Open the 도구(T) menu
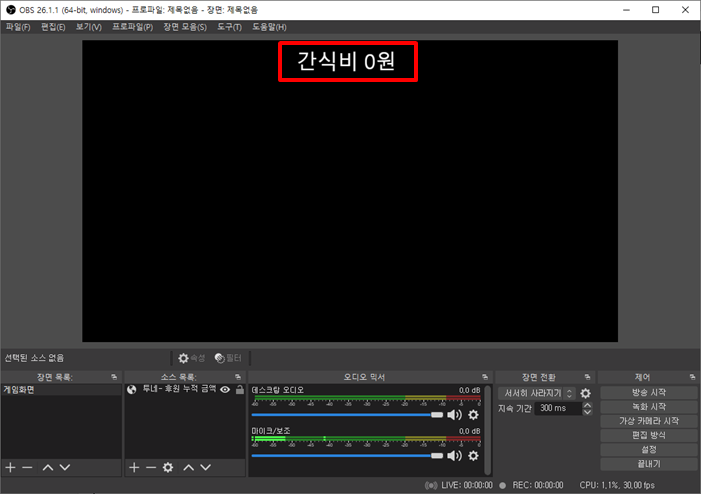The height and width of the screenshot is (494, 701). coord(229,27)
